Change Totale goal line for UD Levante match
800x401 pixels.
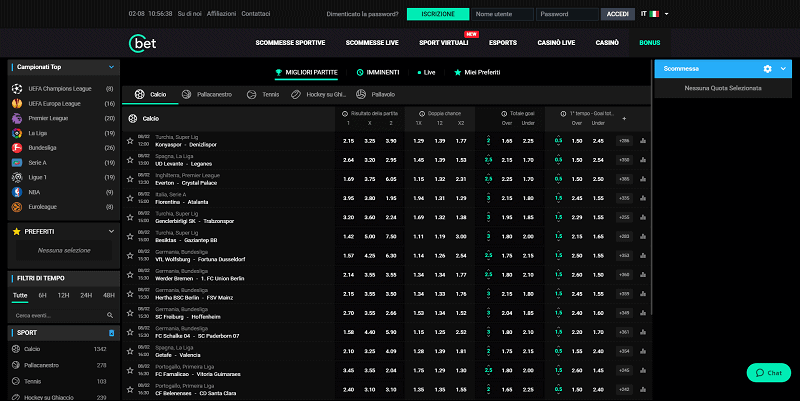point(488,160)
